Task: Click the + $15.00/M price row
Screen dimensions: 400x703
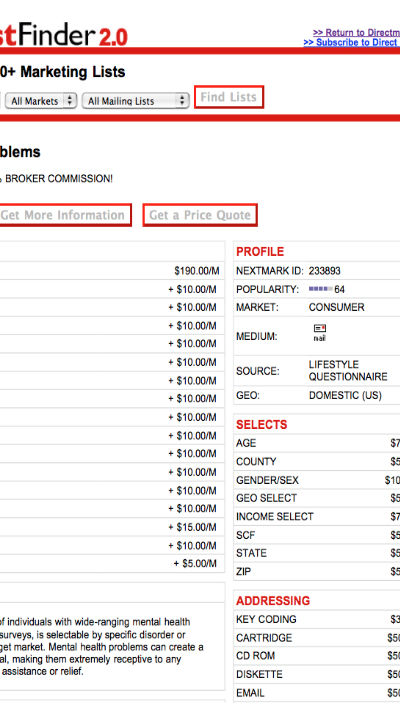Action: coord(112,527)
